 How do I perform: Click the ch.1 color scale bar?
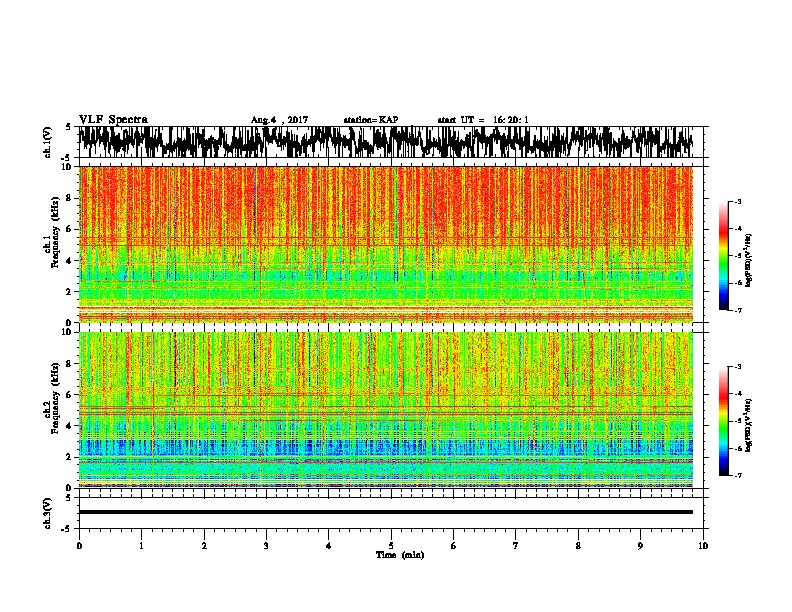[723, 256]
